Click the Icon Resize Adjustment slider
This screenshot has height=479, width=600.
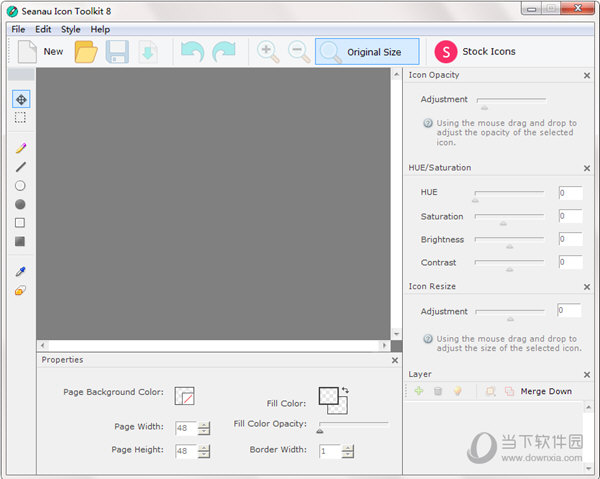pos(510,314)
